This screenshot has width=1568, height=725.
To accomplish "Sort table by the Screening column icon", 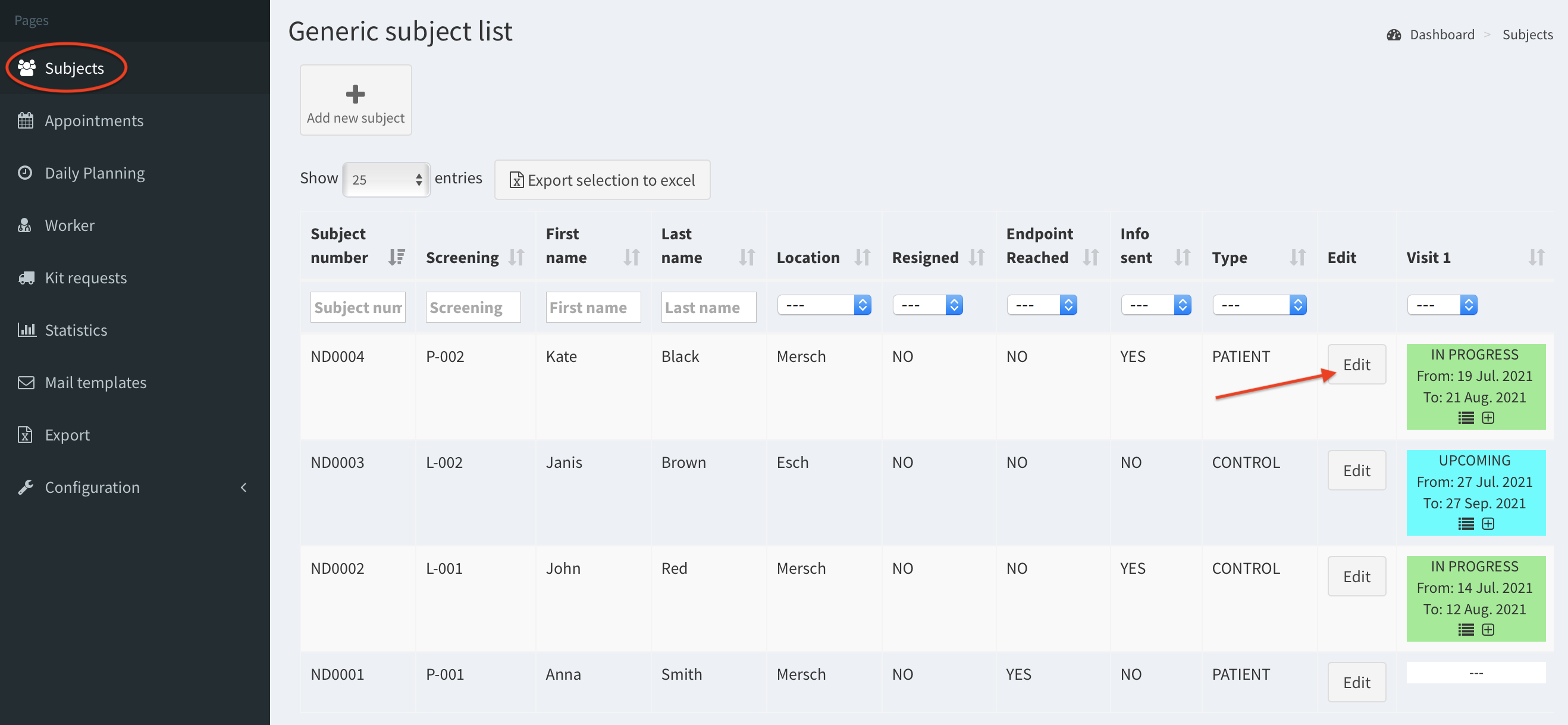I will [x=516, y=257].
